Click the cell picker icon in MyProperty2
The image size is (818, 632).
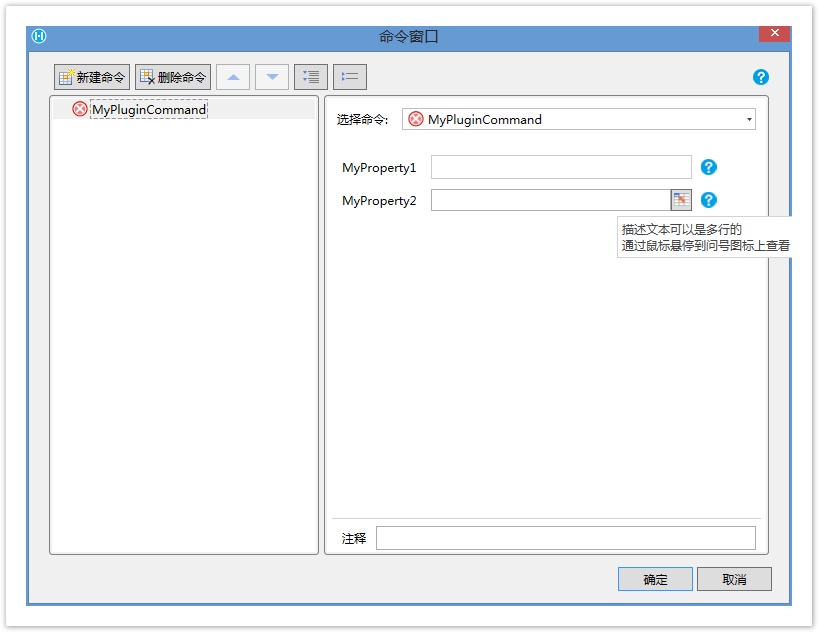point(681,200)
